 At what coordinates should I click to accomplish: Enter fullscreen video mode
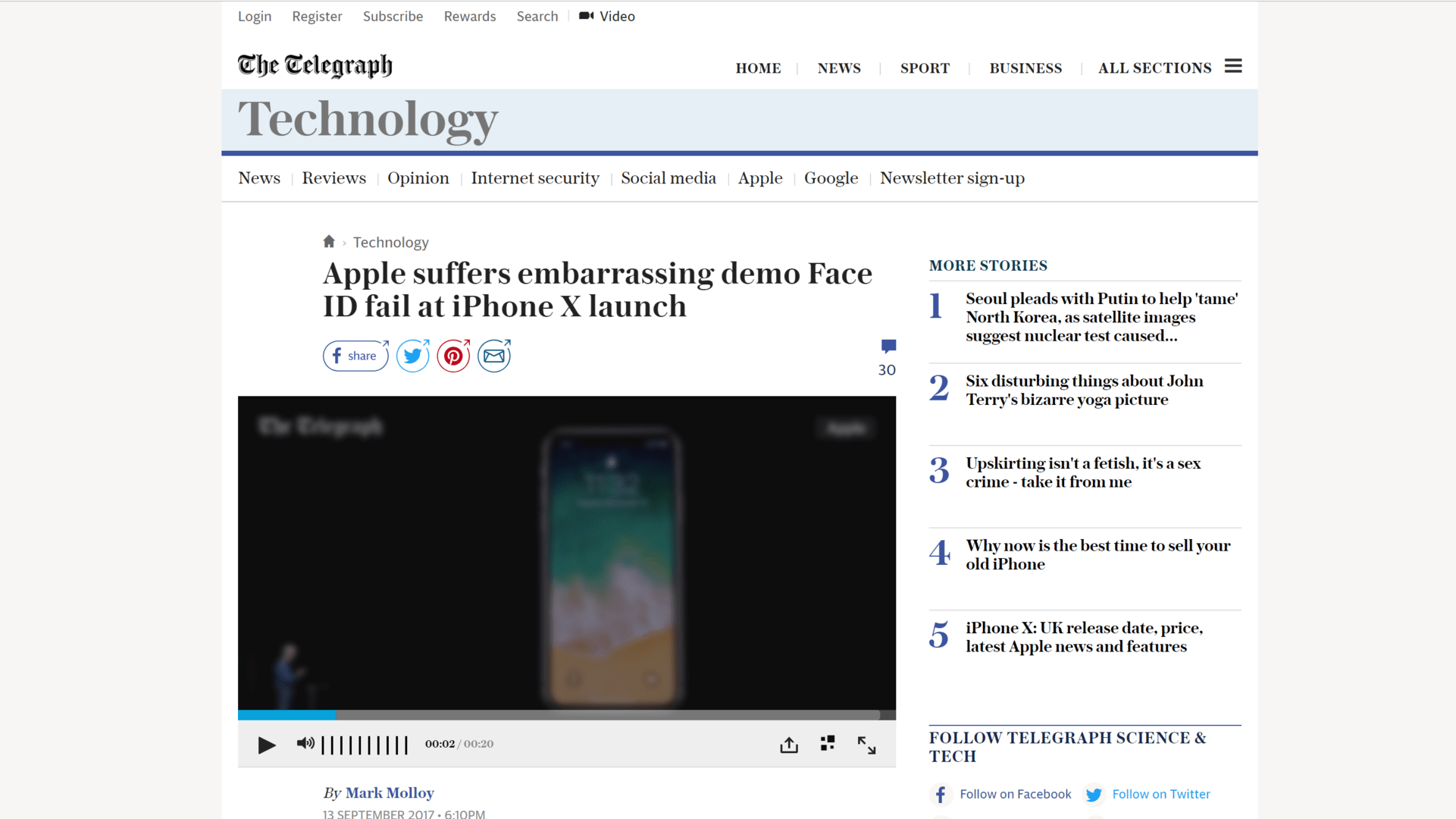[x=866, y=745]
